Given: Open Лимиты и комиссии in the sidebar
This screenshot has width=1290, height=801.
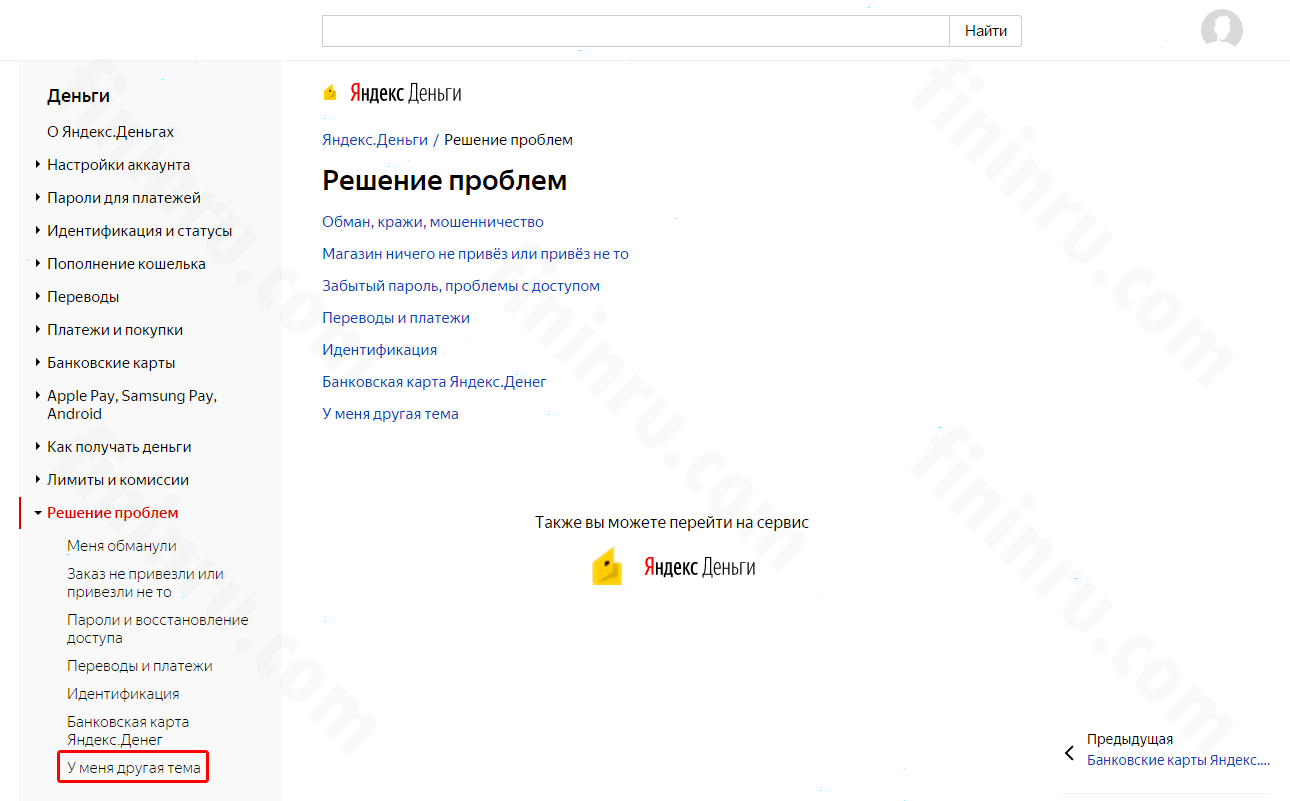Looking at the screenshot, I should (x=118, y=480).
